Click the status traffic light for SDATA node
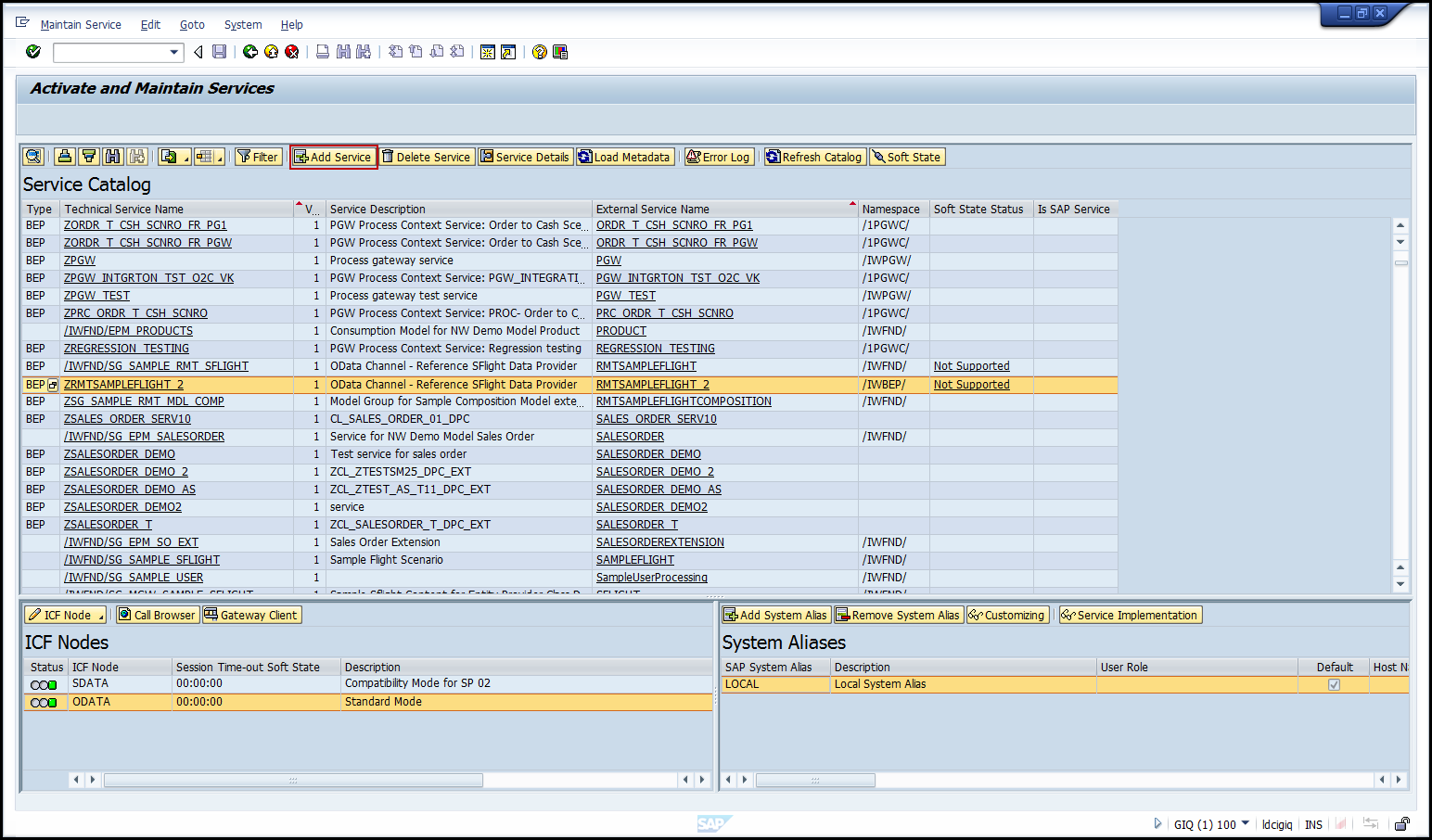The height and width of the screenshot is (840, 1432). click(44, 684)
